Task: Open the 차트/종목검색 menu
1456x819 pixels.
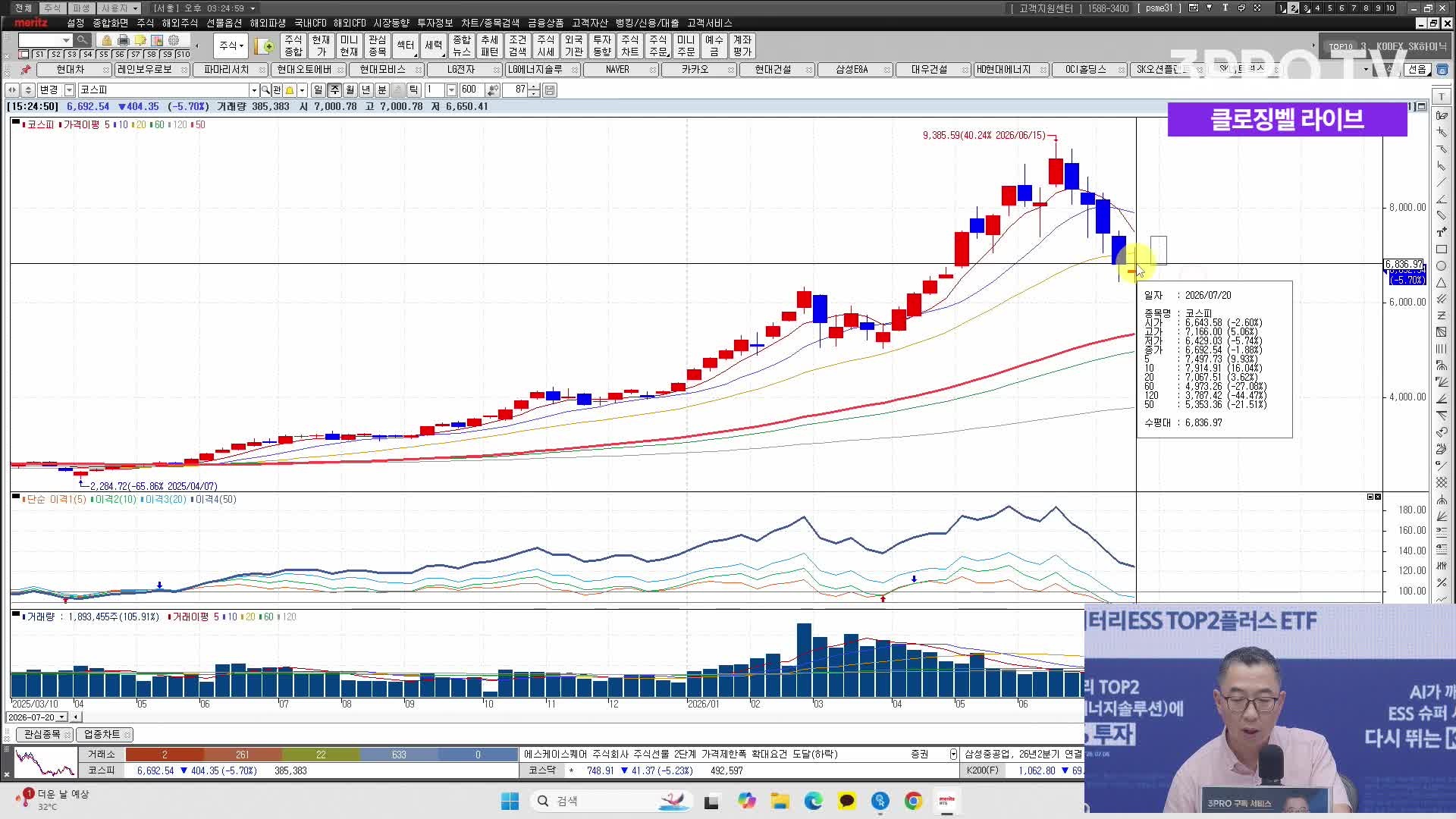Action: click(490, 23)
